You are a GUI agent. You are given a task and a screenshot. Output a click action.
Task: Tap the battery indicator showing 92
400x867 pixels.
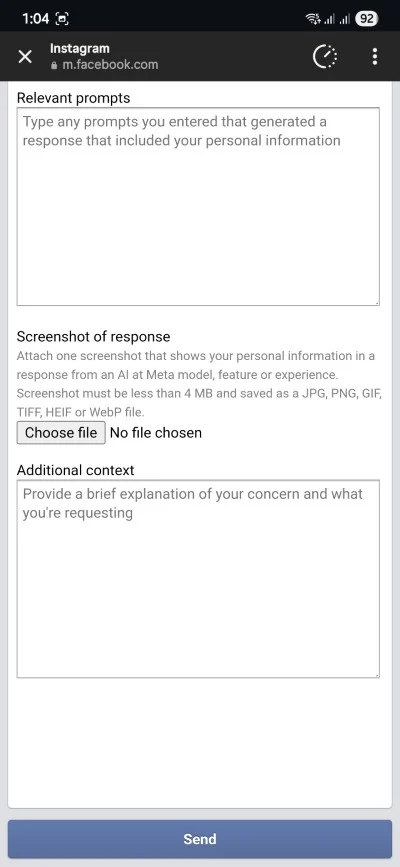tap(366, 19)
